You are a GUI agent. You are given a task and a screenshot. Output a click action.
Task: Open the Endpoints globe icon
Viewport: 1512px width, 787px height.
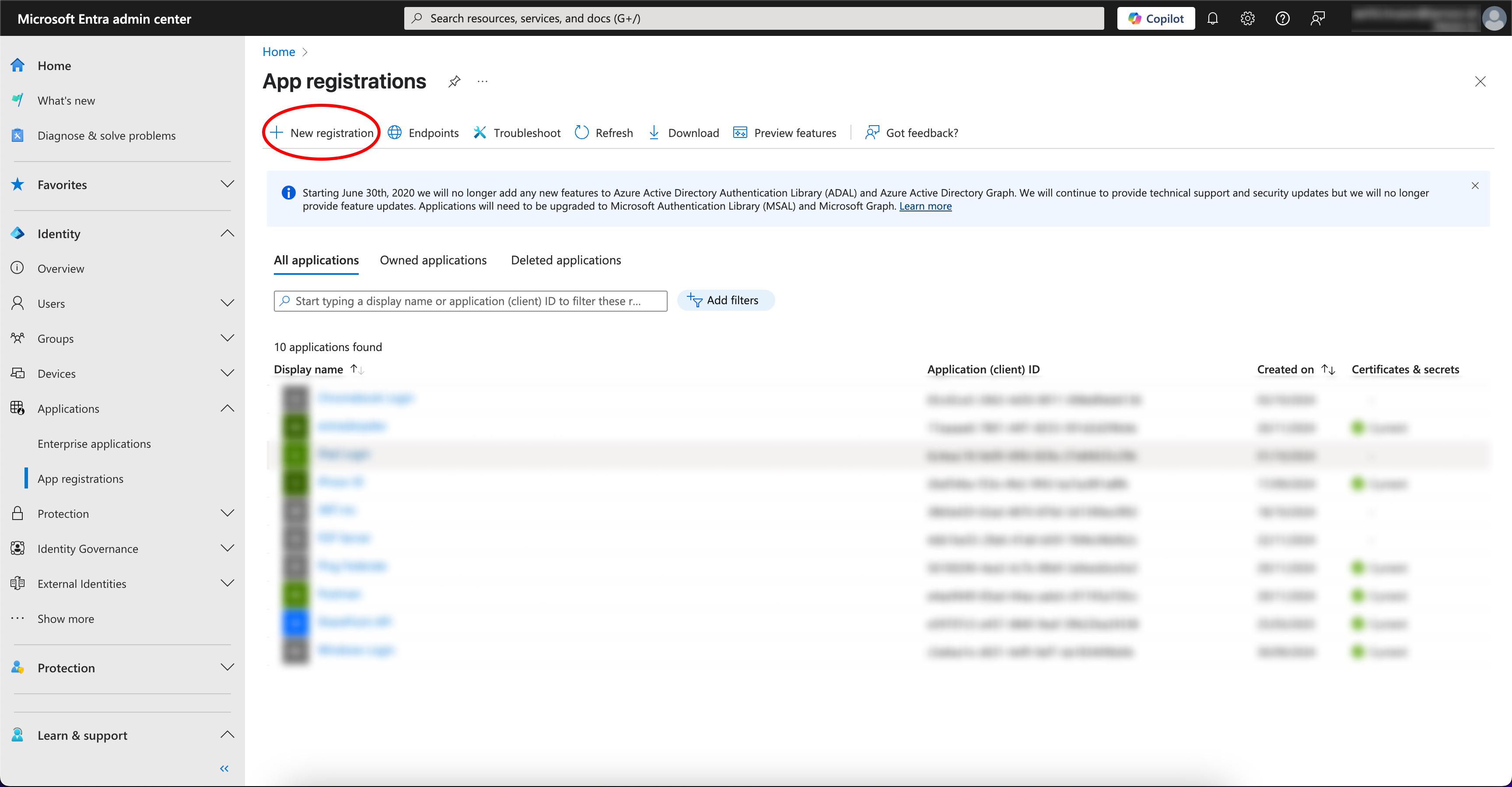pyautogui.click(x=395, y=133)
